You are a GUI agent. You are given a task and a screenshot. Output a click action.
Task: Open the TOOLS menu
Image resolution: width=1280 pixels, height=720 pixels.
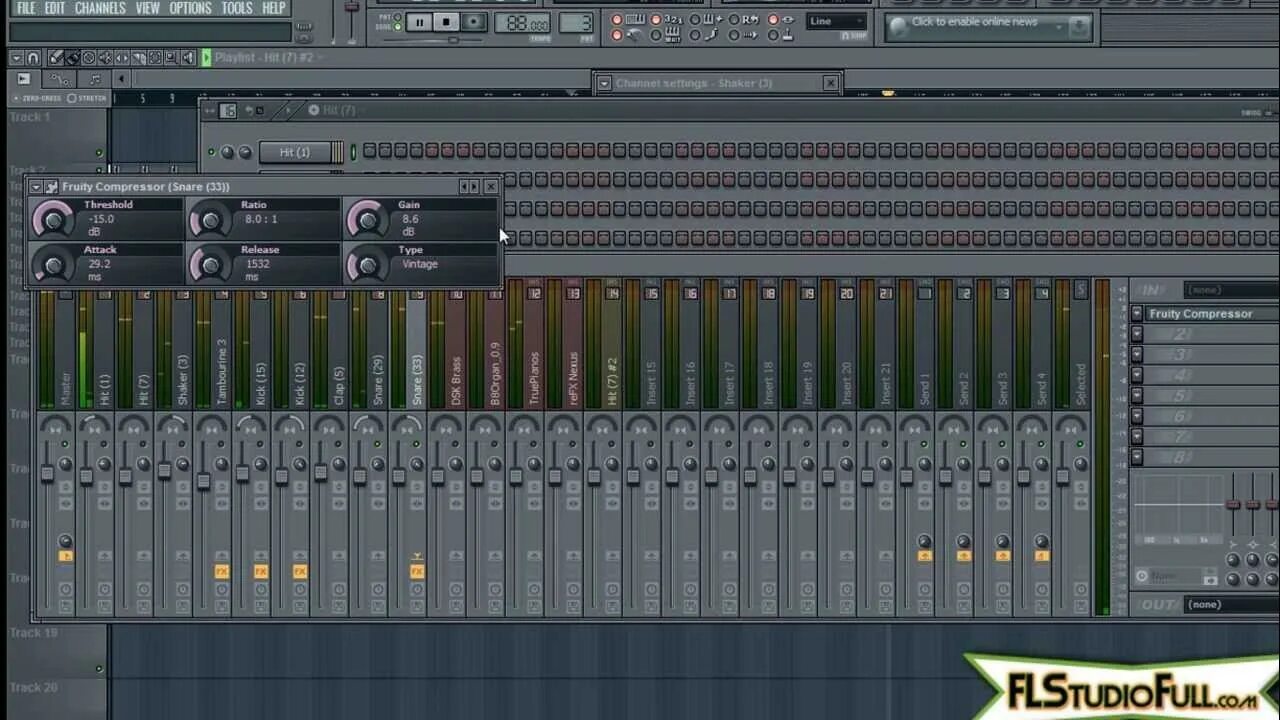tap(237, 8)
